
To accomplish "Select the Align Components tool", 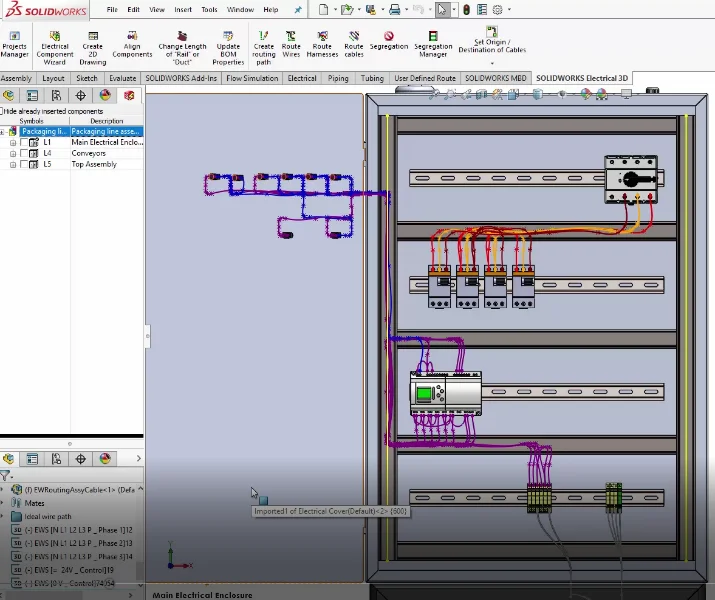I will (132, 44).
